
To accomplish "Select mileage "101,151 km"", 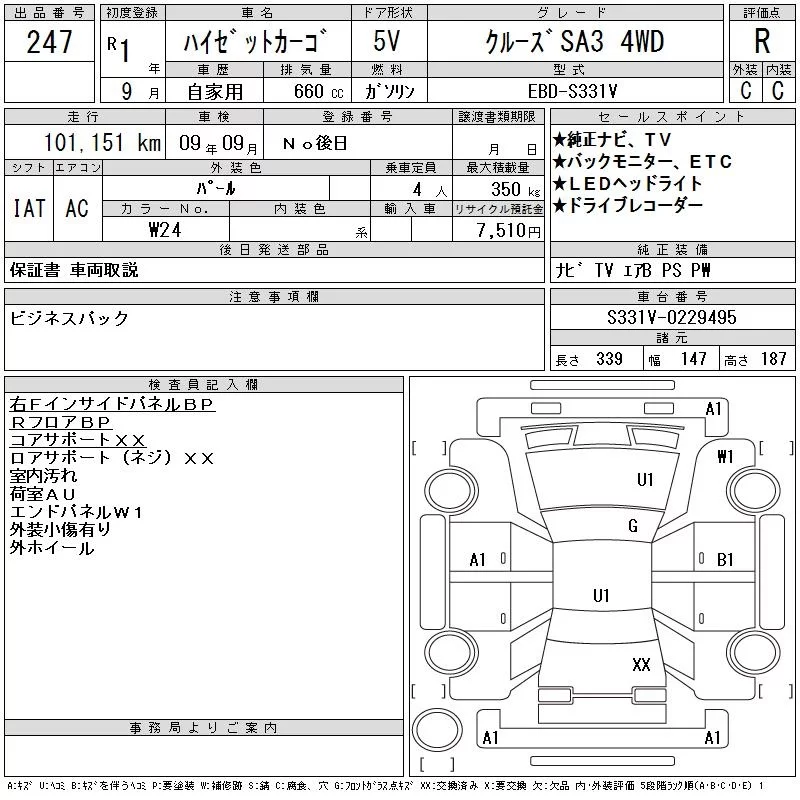I will 102,142.
